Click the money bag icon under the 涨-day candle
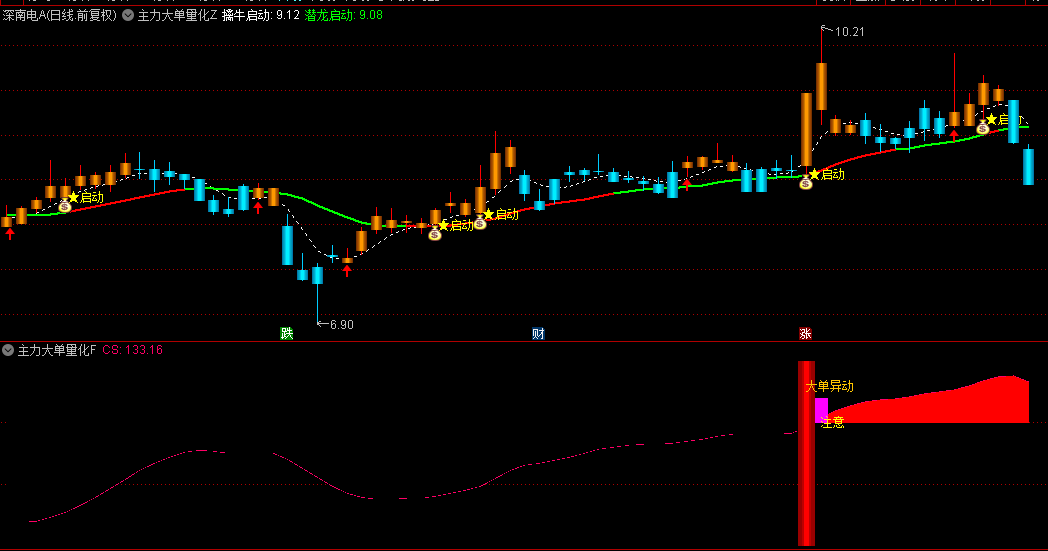Image resolution: width=1048 pixels, height=551 pixels. (x=806, y=183)
